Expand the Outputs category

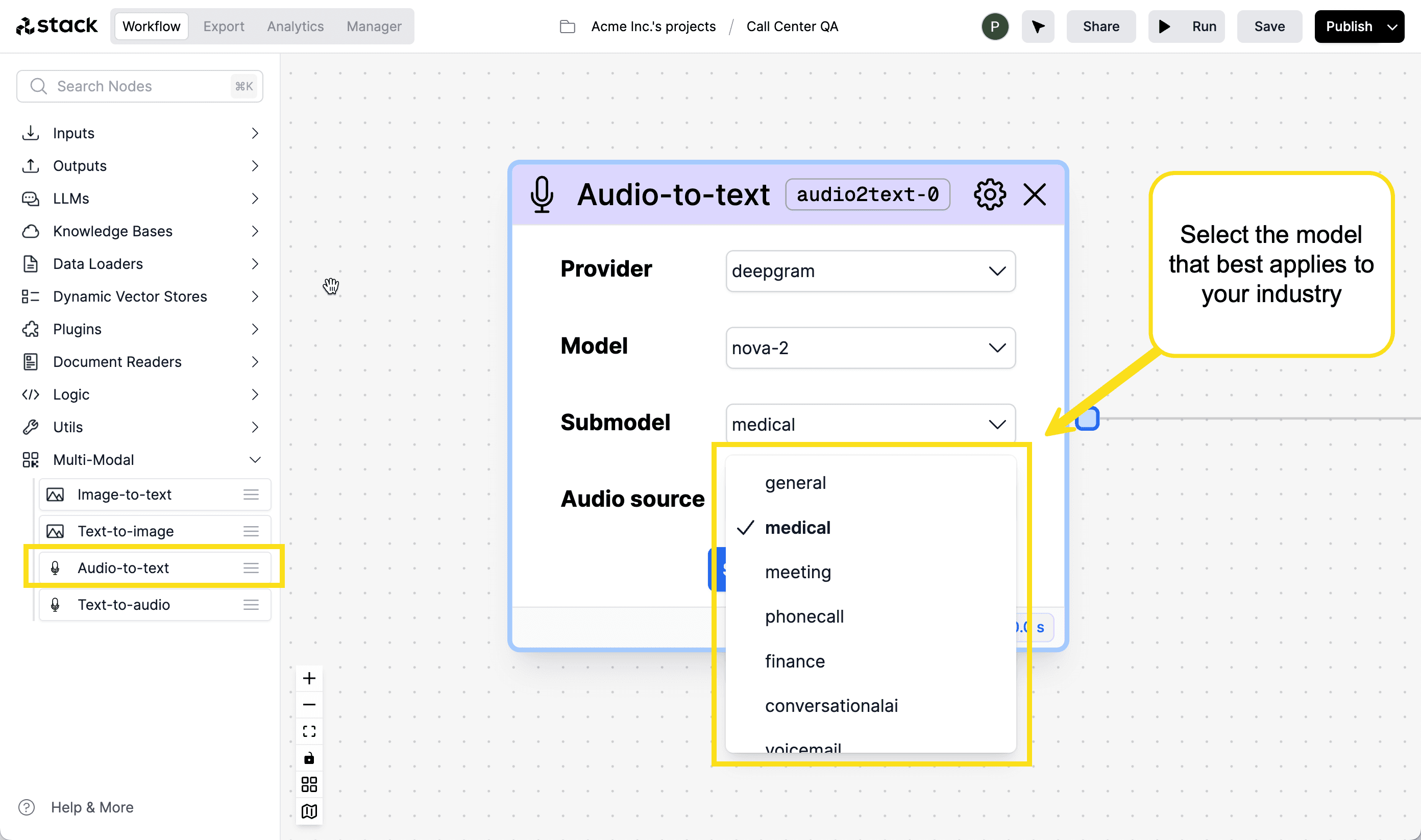point(140,166)
